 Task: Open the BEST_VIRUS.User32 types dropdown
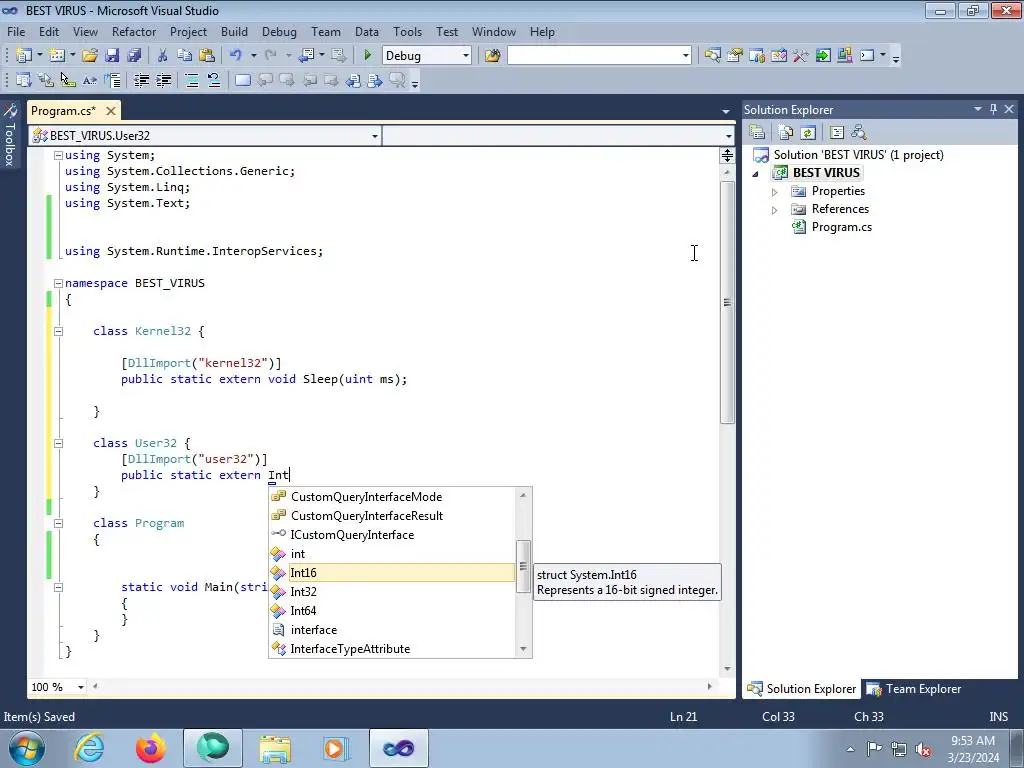coord(375,136)
